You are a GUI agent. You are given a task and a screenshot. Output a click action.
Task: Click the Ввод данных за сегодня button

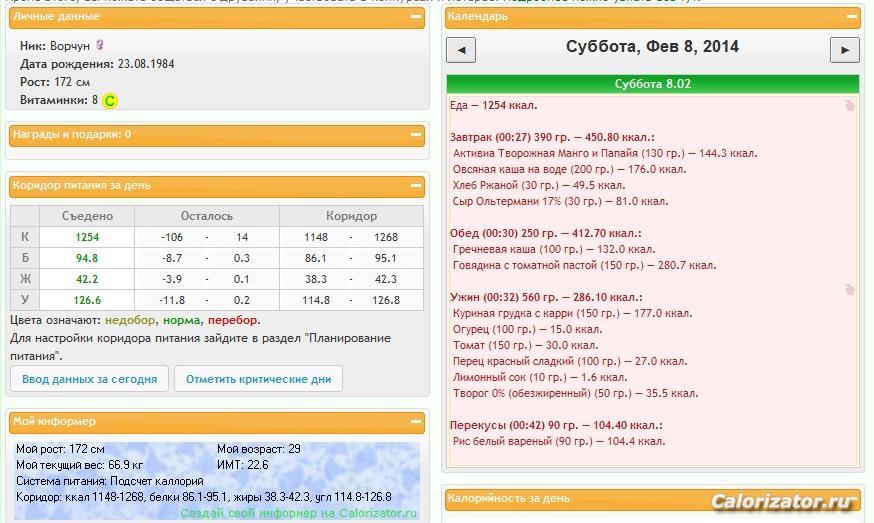point(89,379)
